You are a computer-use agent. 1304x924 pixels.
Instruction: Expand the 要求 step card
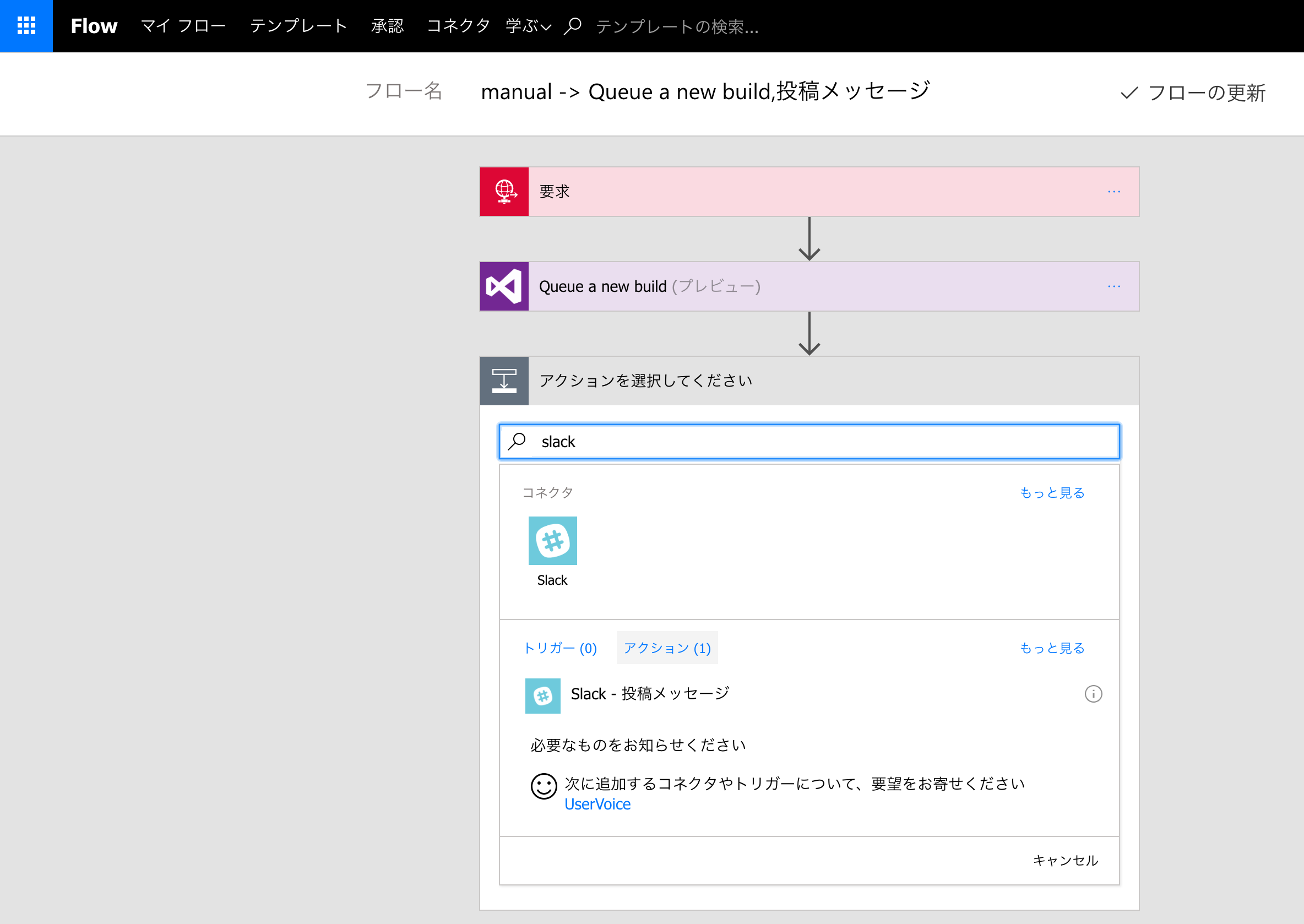pyautogui.click(x=809, y=192)
